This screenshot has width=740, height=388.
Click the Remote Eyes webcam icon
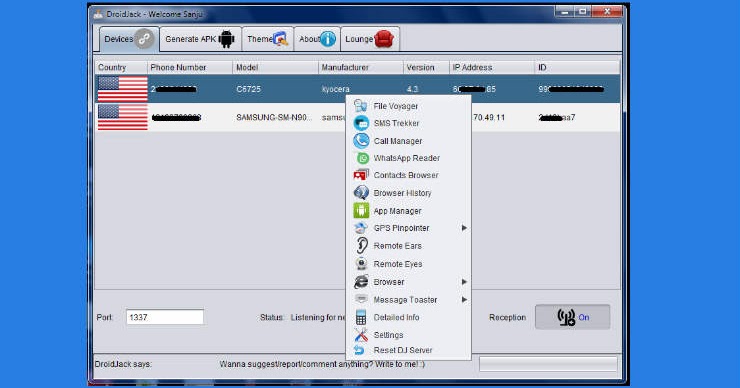point(361,264)
